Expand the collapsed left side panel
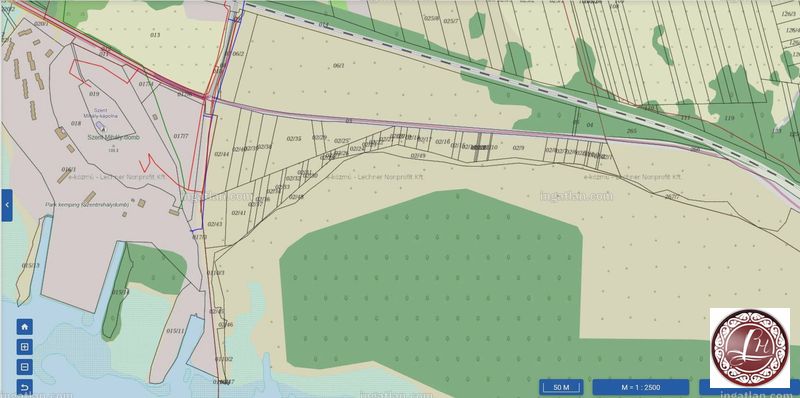 7,205
